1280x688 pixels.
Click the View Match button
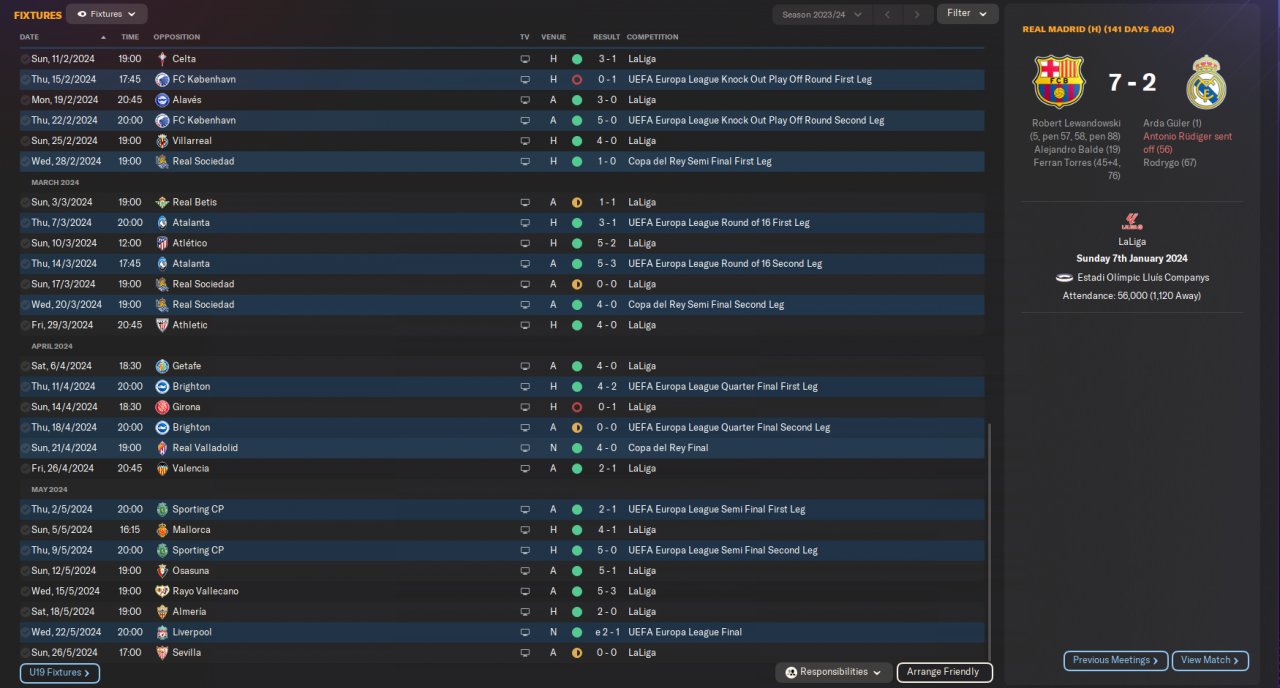pyautogui.click(x=1211, y=660)
